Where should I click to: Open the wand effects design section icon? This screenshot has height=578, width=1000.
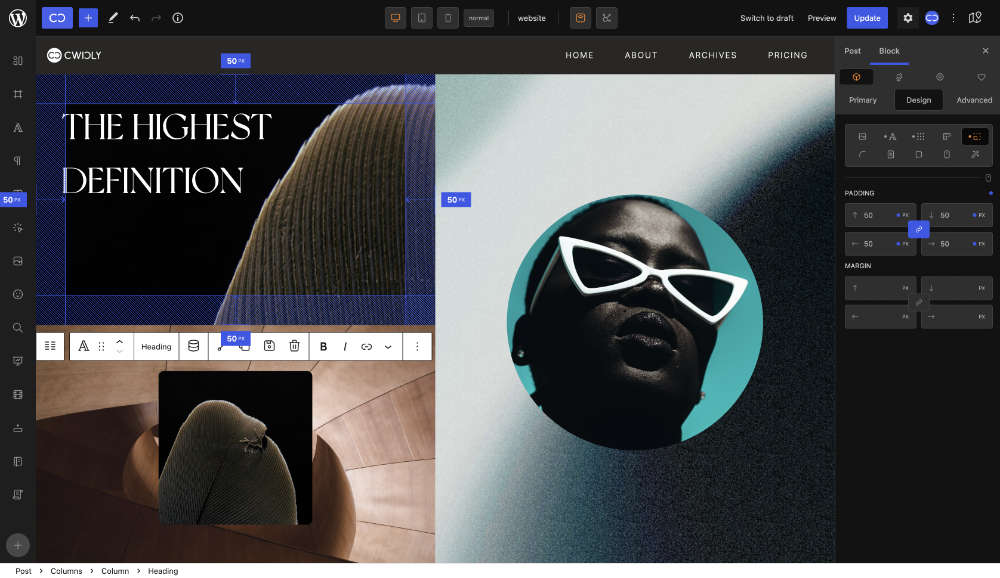coord(974,154)
